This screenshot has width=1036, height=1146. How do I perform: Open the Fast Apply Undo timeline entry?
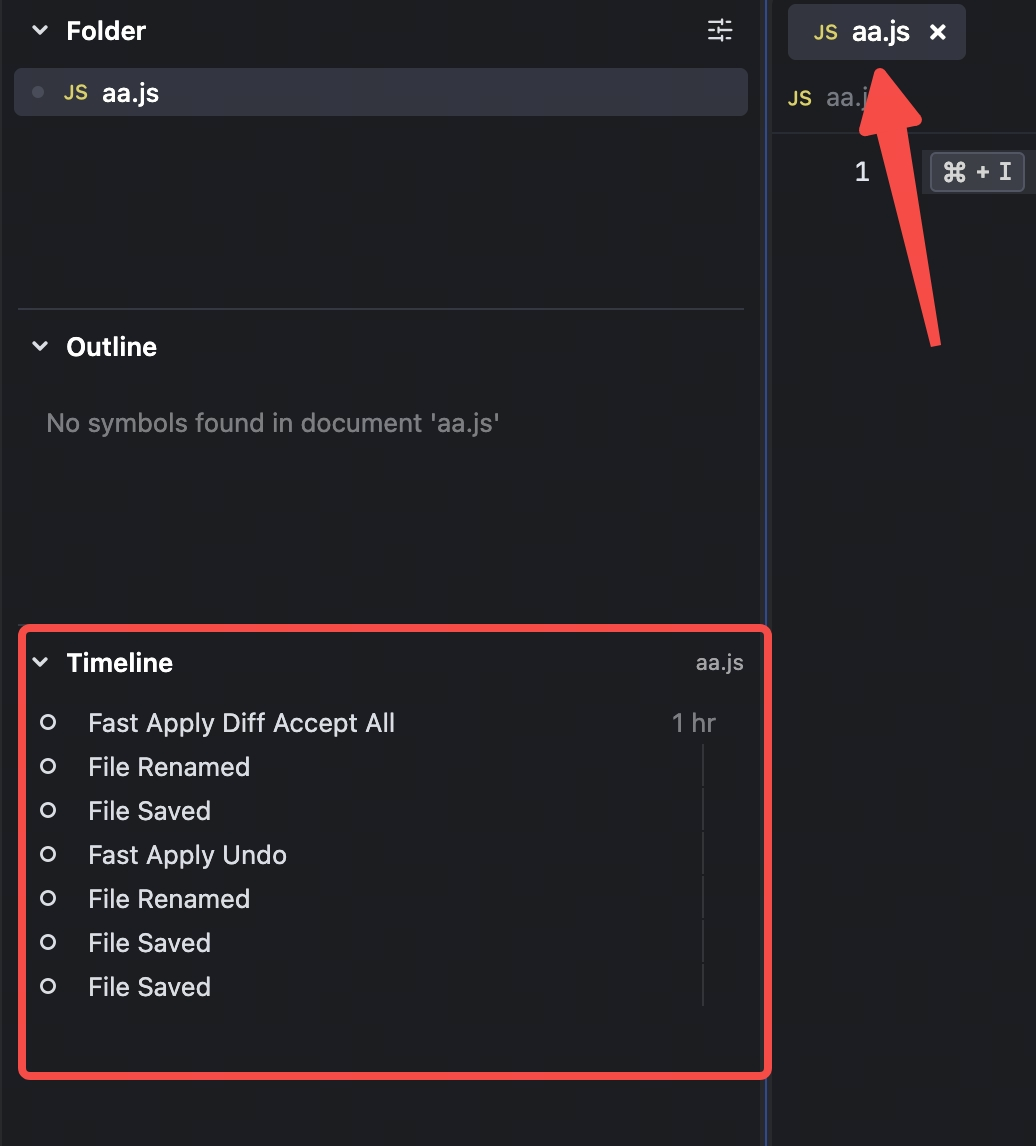(187, 855)
